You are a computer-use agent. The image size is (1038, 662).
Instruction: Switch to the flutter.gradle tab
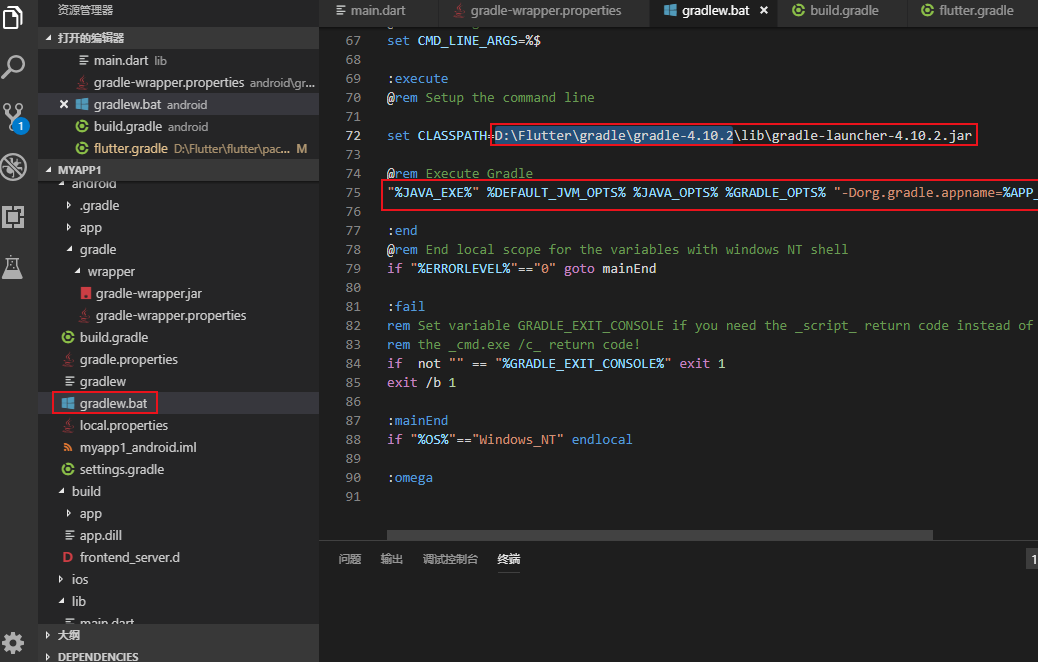tap(975, 11)
